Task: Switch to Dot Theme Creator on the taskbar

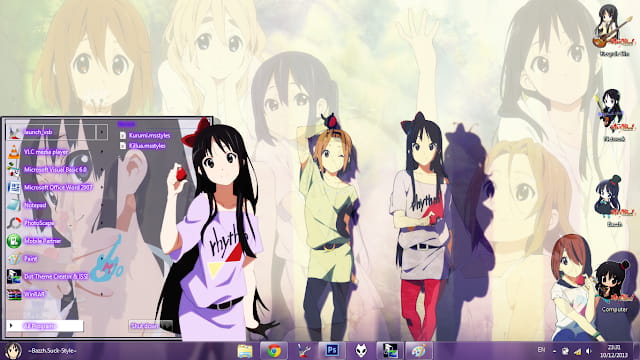Action: click(x=390, y=351)
